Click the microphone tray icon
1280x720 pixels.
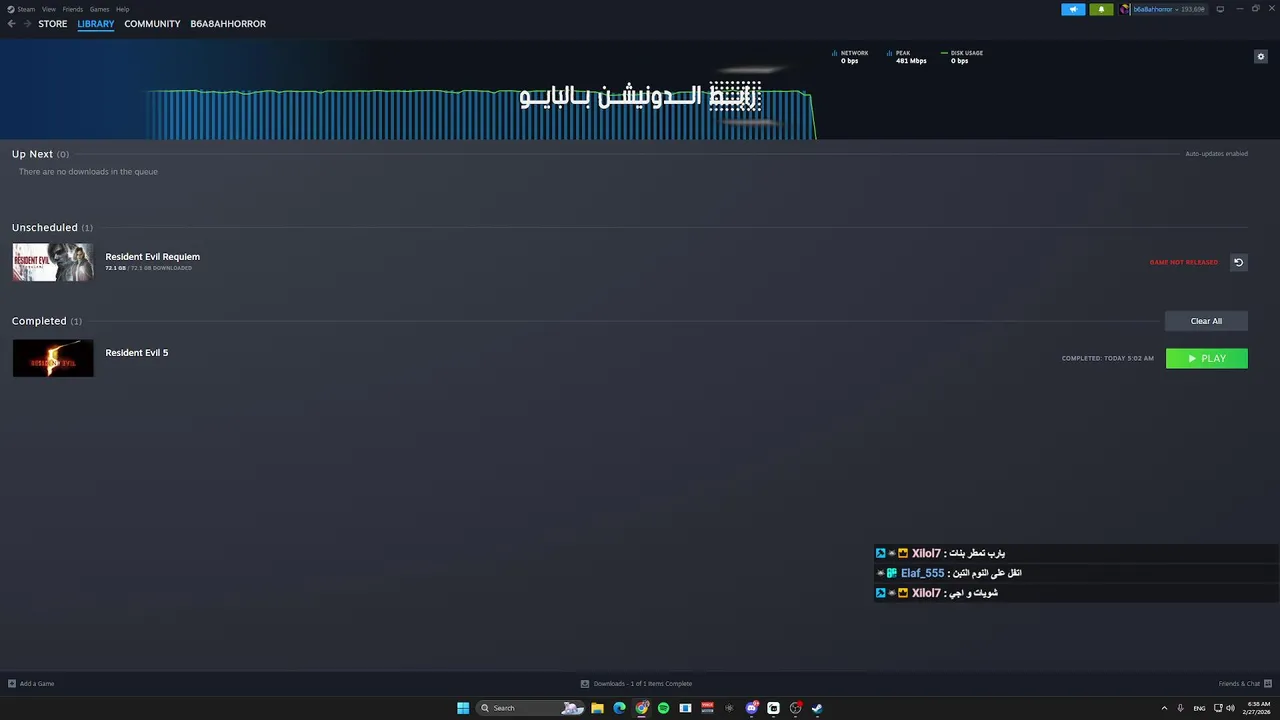1181,708
